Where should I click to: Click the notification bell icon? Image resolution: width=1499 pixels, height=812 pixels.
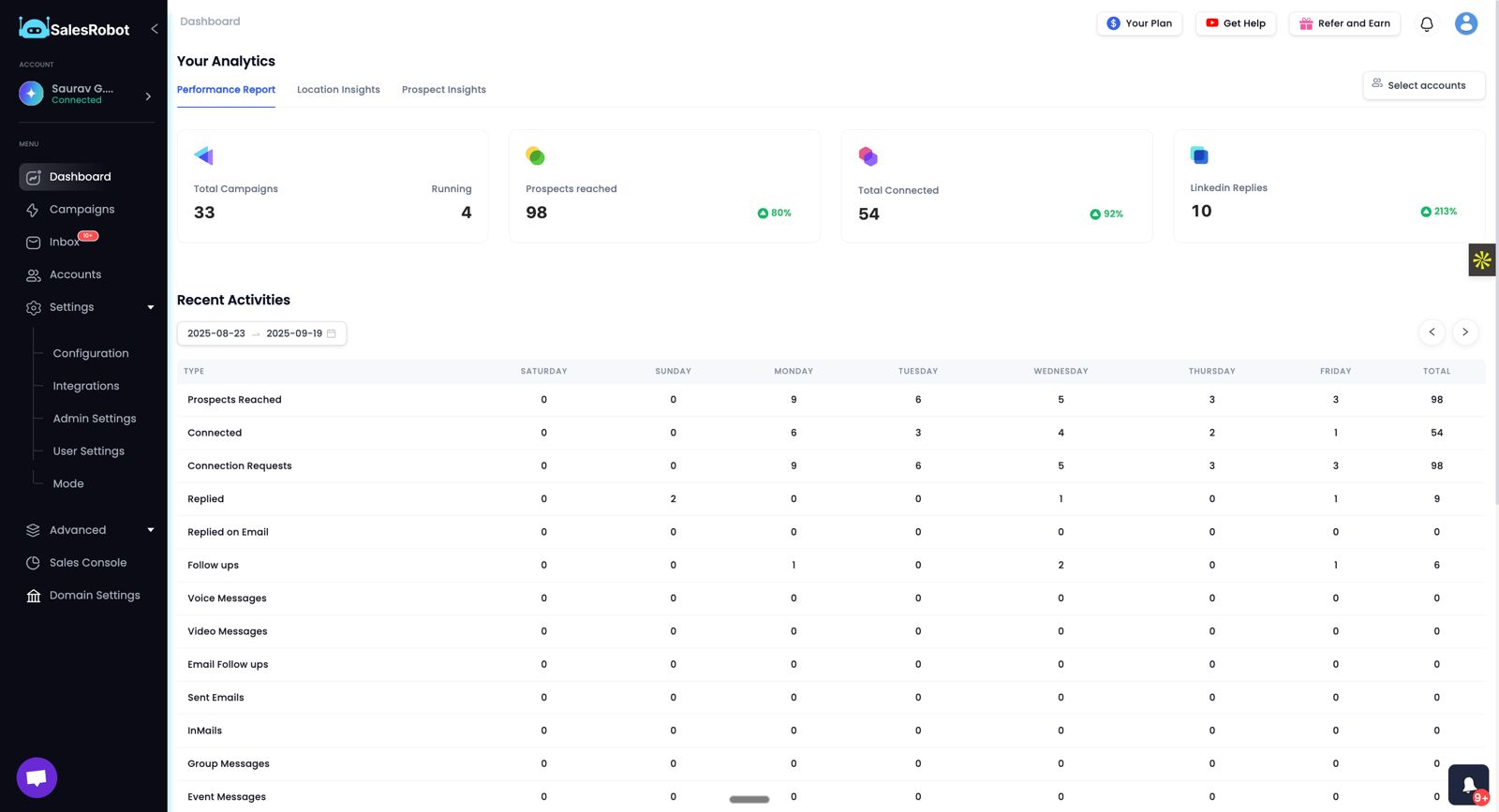[1426, 24]
